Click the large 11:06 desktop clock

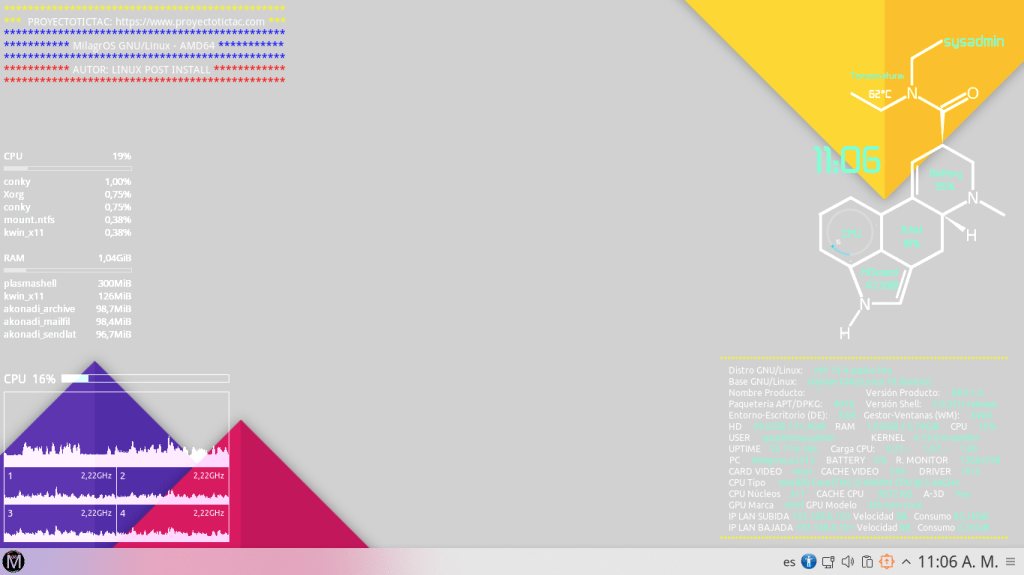[846, 160]
